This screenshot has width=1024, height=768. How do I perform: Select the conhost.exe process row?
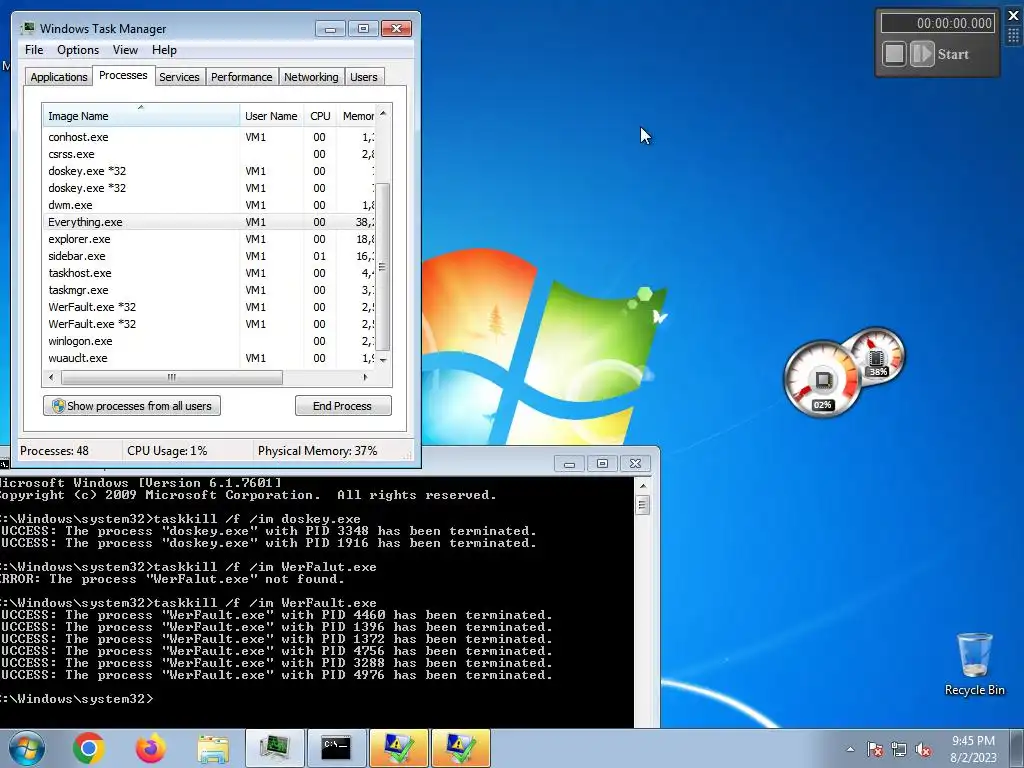pos(209,137)
